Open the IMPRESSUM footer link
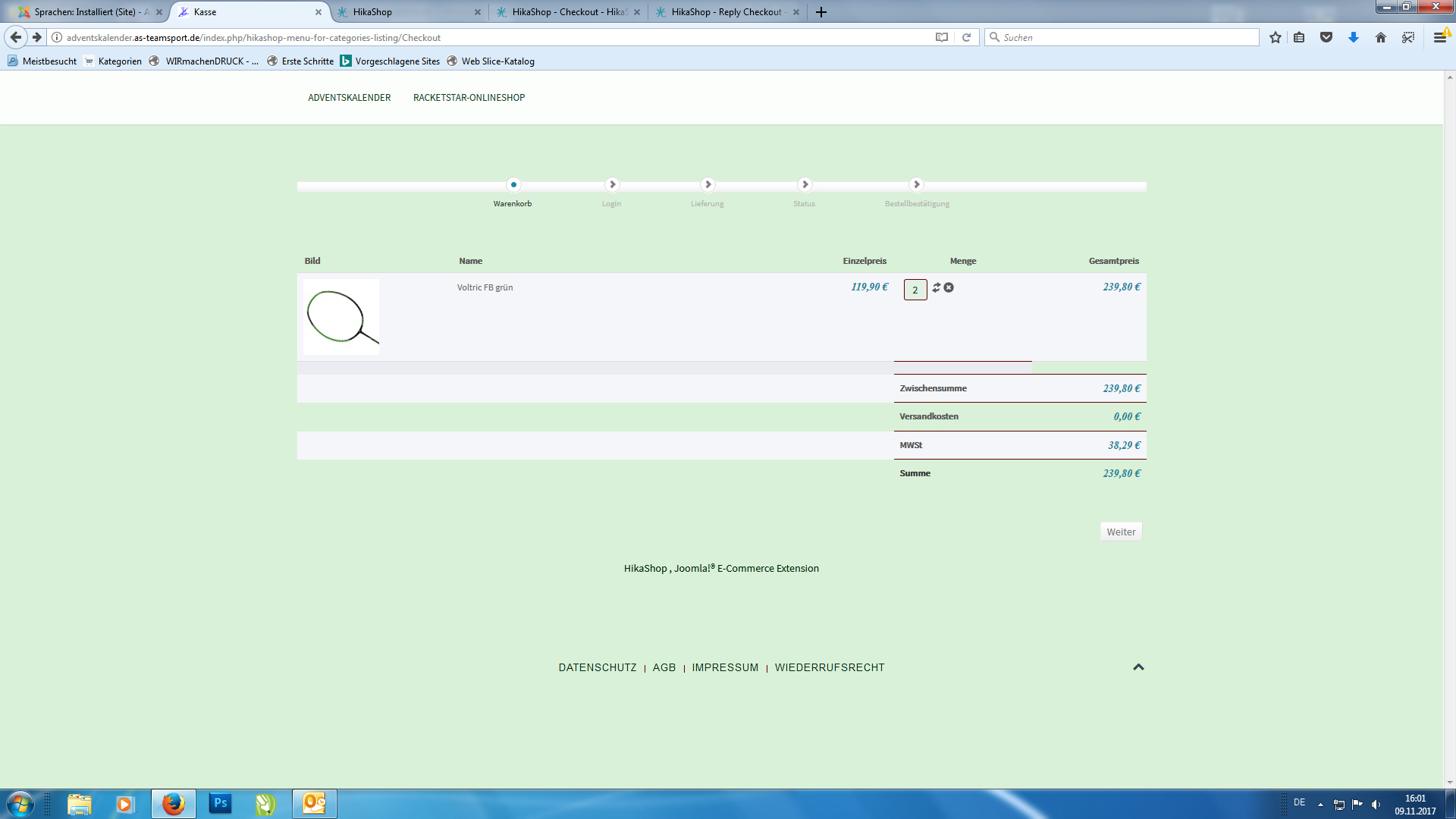 (724, 667)
